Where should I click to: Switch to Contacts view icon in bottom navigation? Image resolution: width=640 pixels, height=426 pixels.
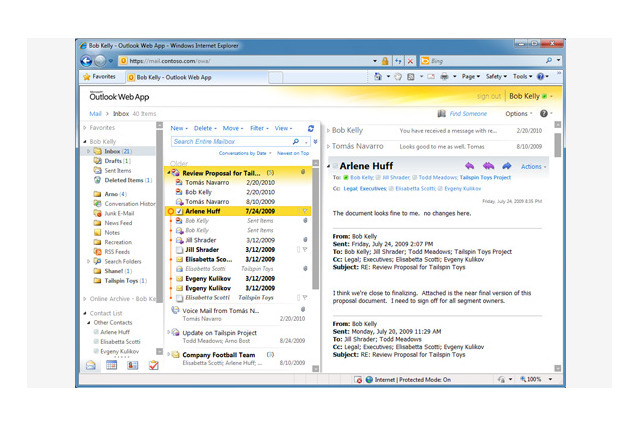(x=133, y=365)
